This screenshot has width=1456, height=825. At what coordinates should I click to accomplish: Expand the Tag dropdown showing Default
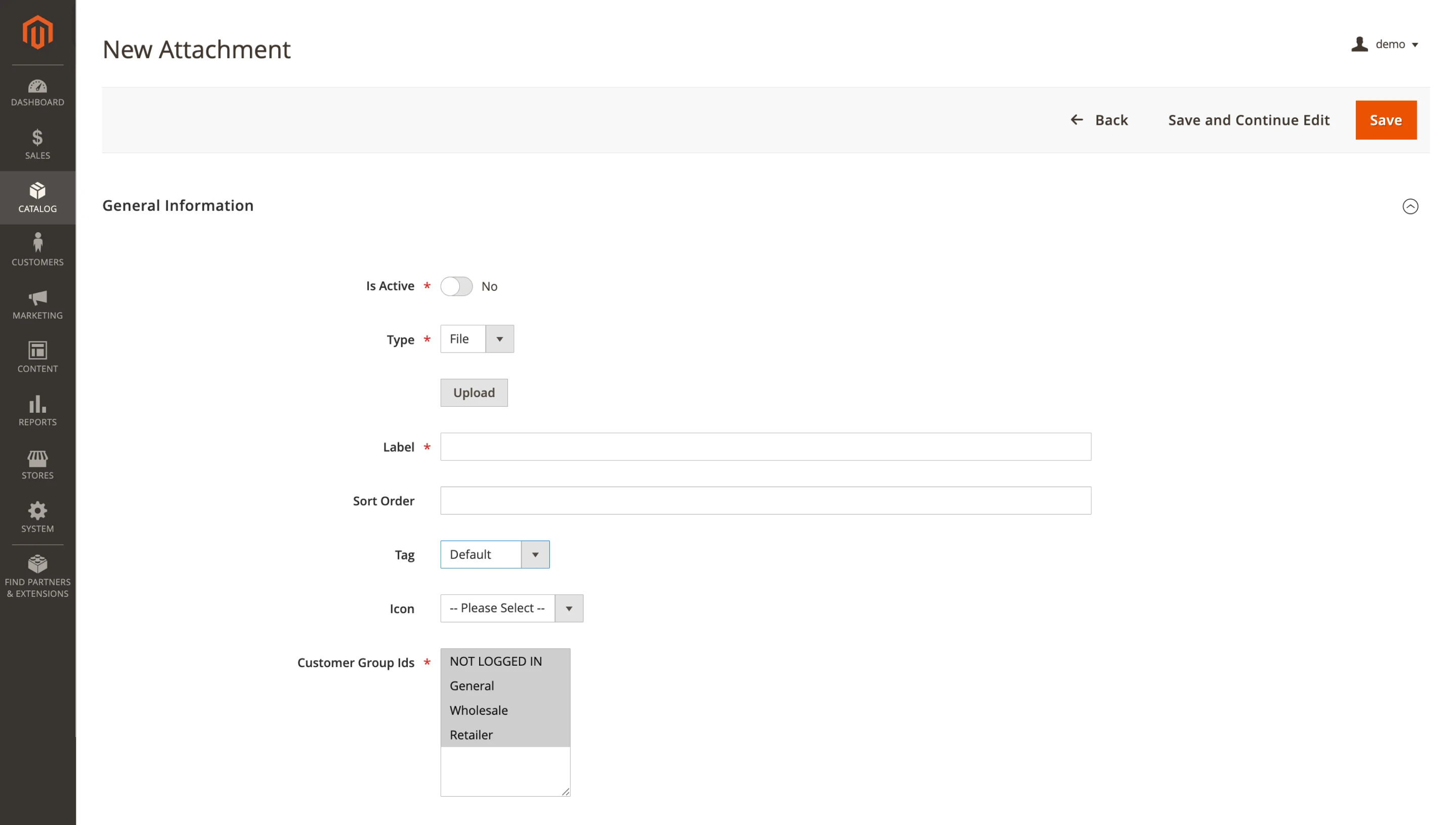click(534, 554)
